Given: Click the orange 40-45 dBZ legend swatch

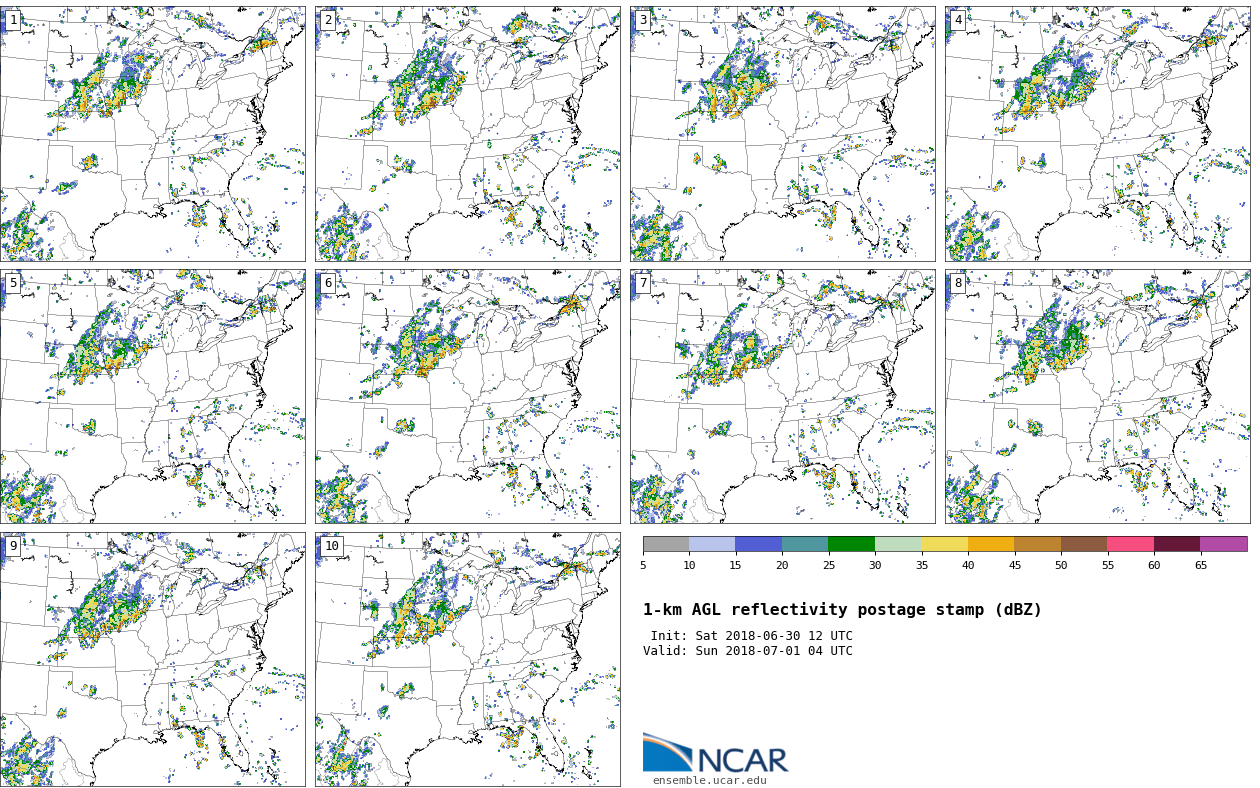Looking at the screenshot, I should click(x=991, y=544).
